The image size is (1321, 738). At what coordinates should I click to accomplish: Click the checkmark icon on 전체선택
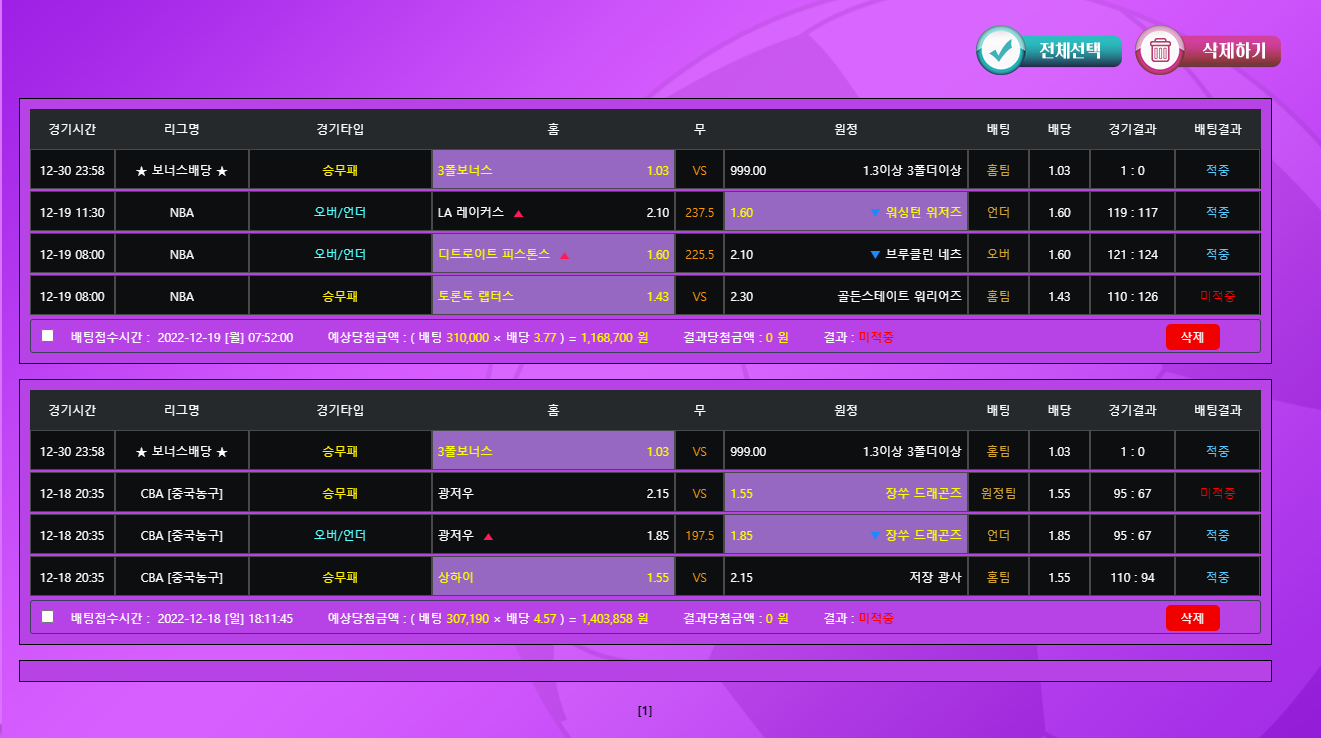click(x=1000, y=50)
